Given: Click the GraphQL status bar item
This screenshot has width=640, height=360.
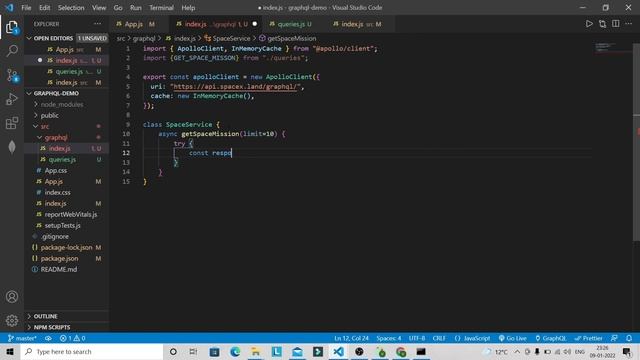Looking at the screenshot, I should point(551,338).
